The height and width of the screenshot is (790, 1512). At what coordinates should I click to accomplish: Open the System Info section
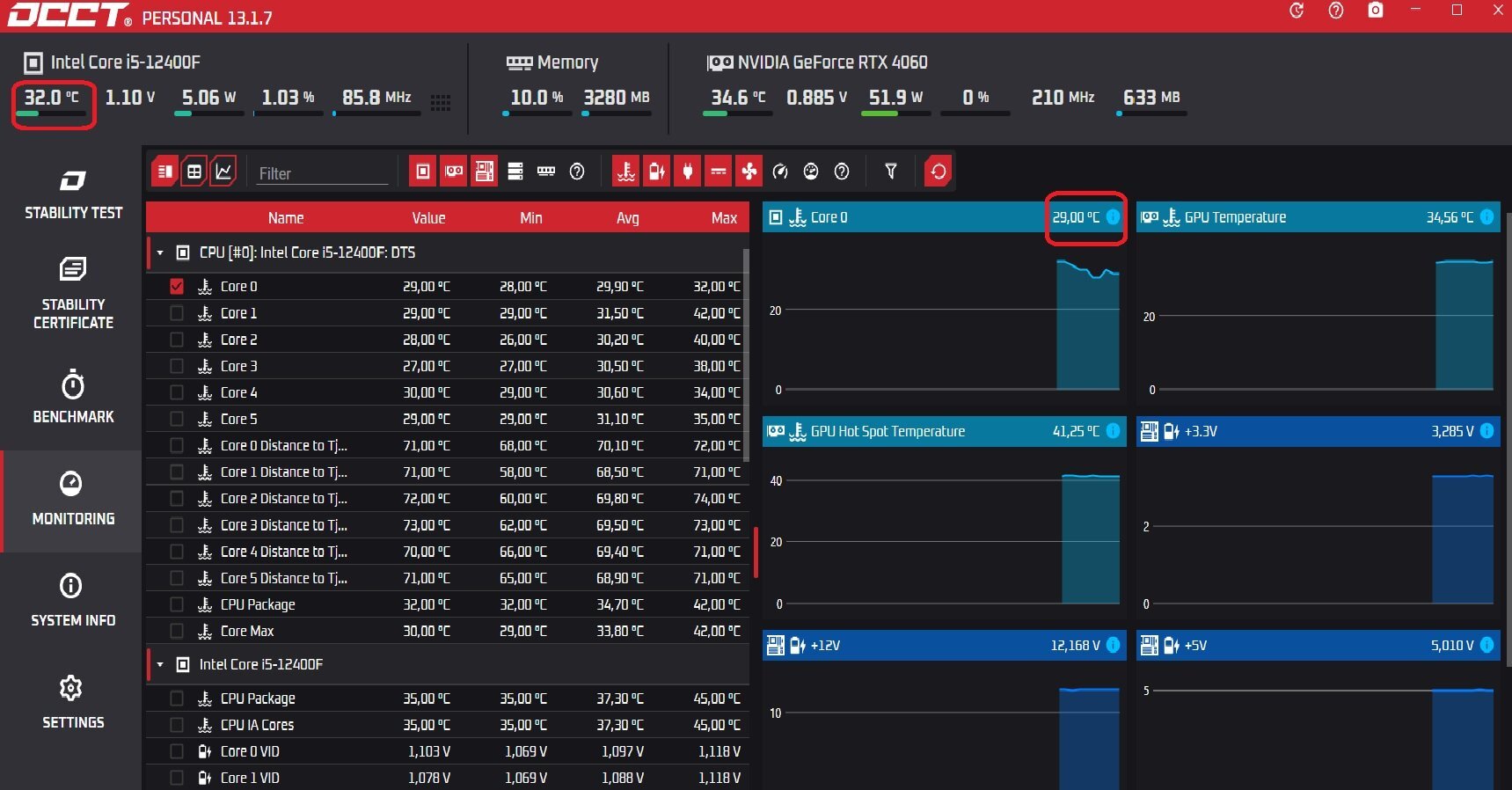[x=72, y=601]
